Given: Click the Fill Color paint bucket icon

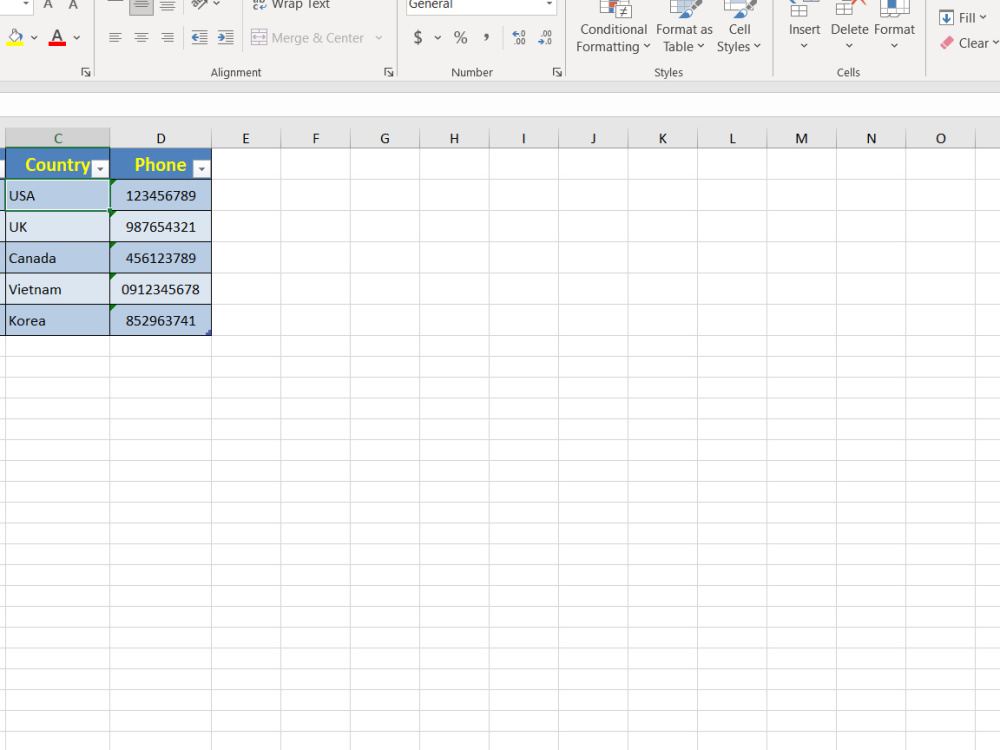Looking at the screenshot, I should pyautogui.click(x=15, y=38).
